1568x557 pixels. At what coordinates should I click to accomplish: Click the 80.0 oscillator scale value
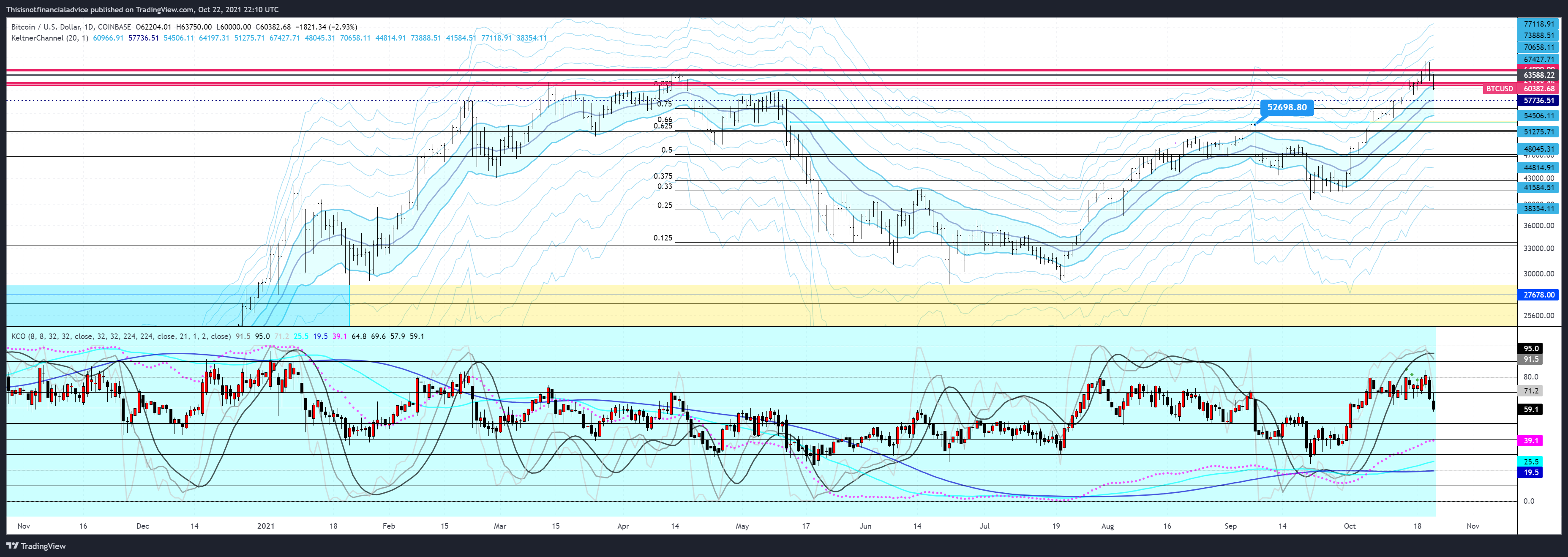pyautogui.click(x=1531, y=377)
